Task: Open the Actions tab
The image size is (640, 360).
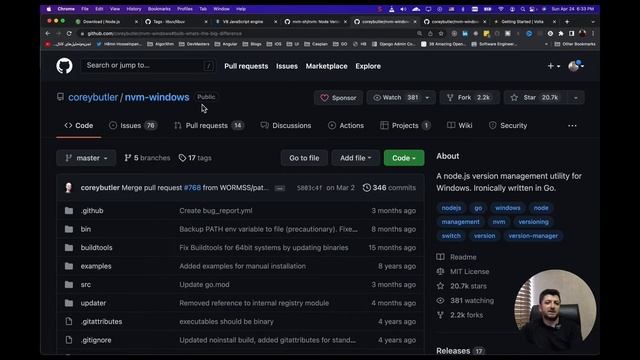Action: click(346, 125)
